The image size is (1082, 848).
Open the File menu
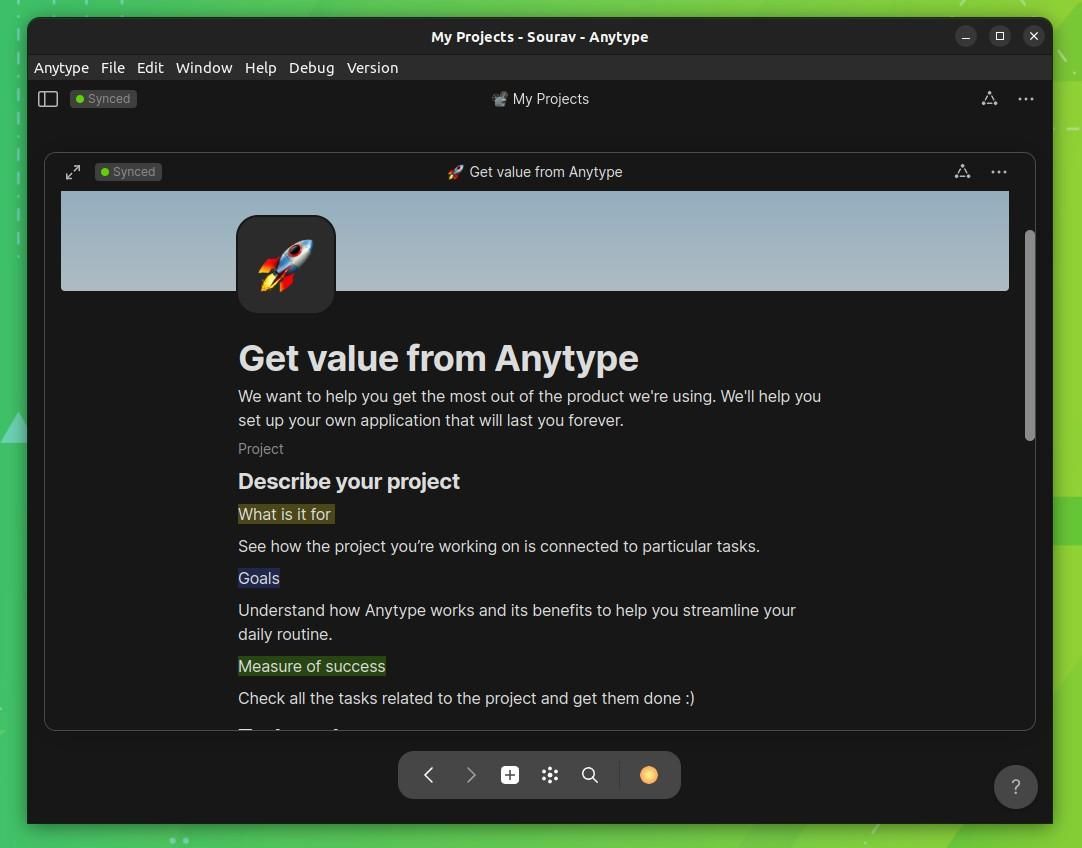(112, 67)
